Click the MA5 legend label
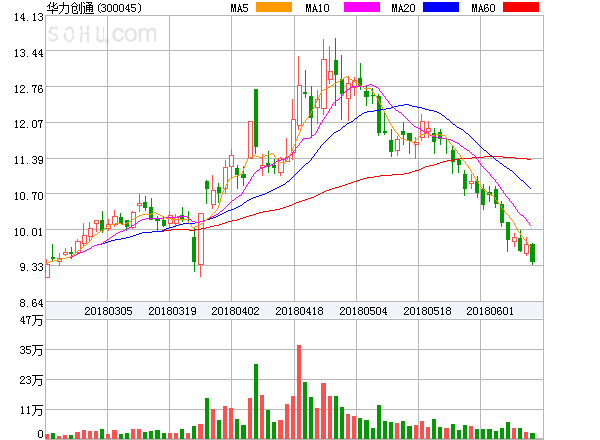Screen dimensions: 600x440 tap(239, 8)
